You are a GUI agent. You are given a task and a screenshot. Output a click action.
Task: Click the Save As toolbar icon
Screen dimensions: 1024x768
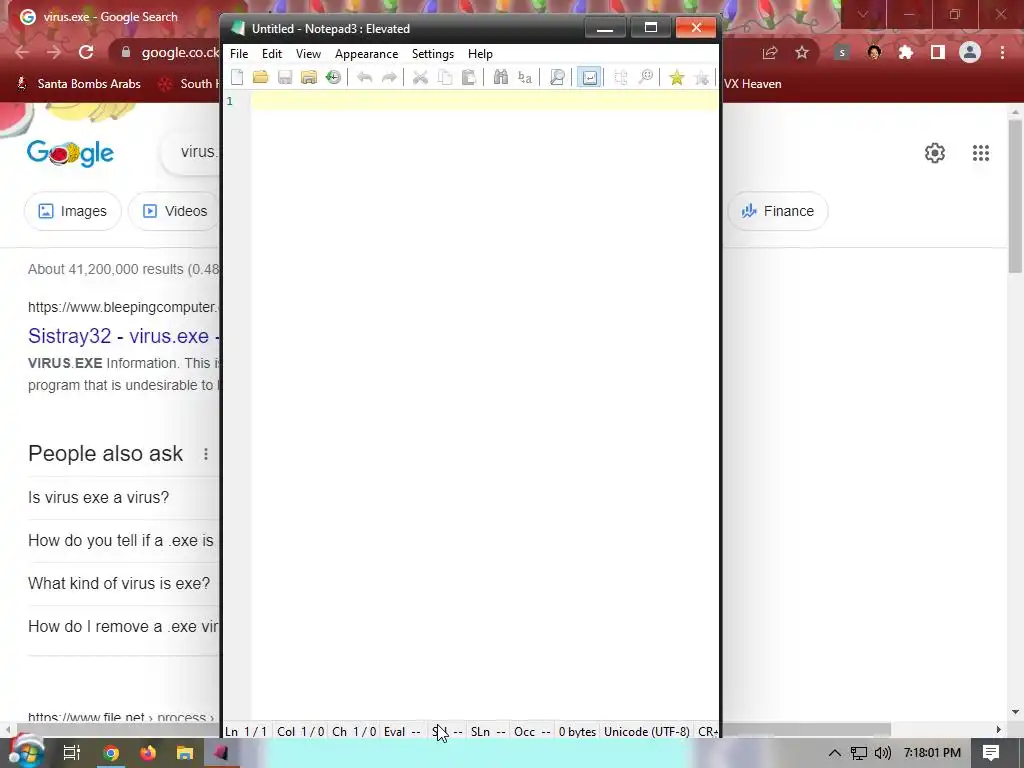click(x=309, y=77)
